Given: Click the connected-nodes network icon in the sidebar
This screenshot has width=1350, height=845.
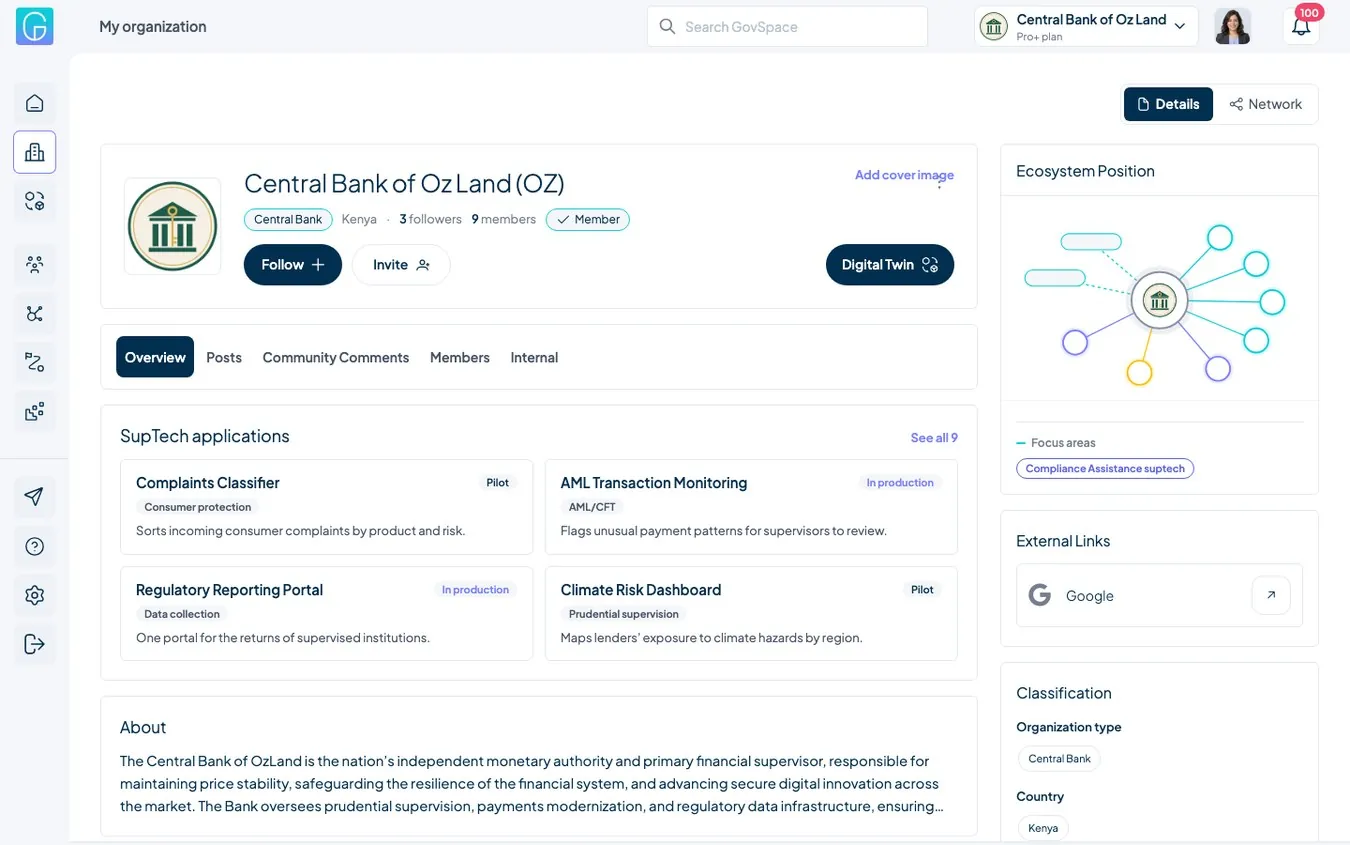Looking at the screenshot, I should coord(35,314).
